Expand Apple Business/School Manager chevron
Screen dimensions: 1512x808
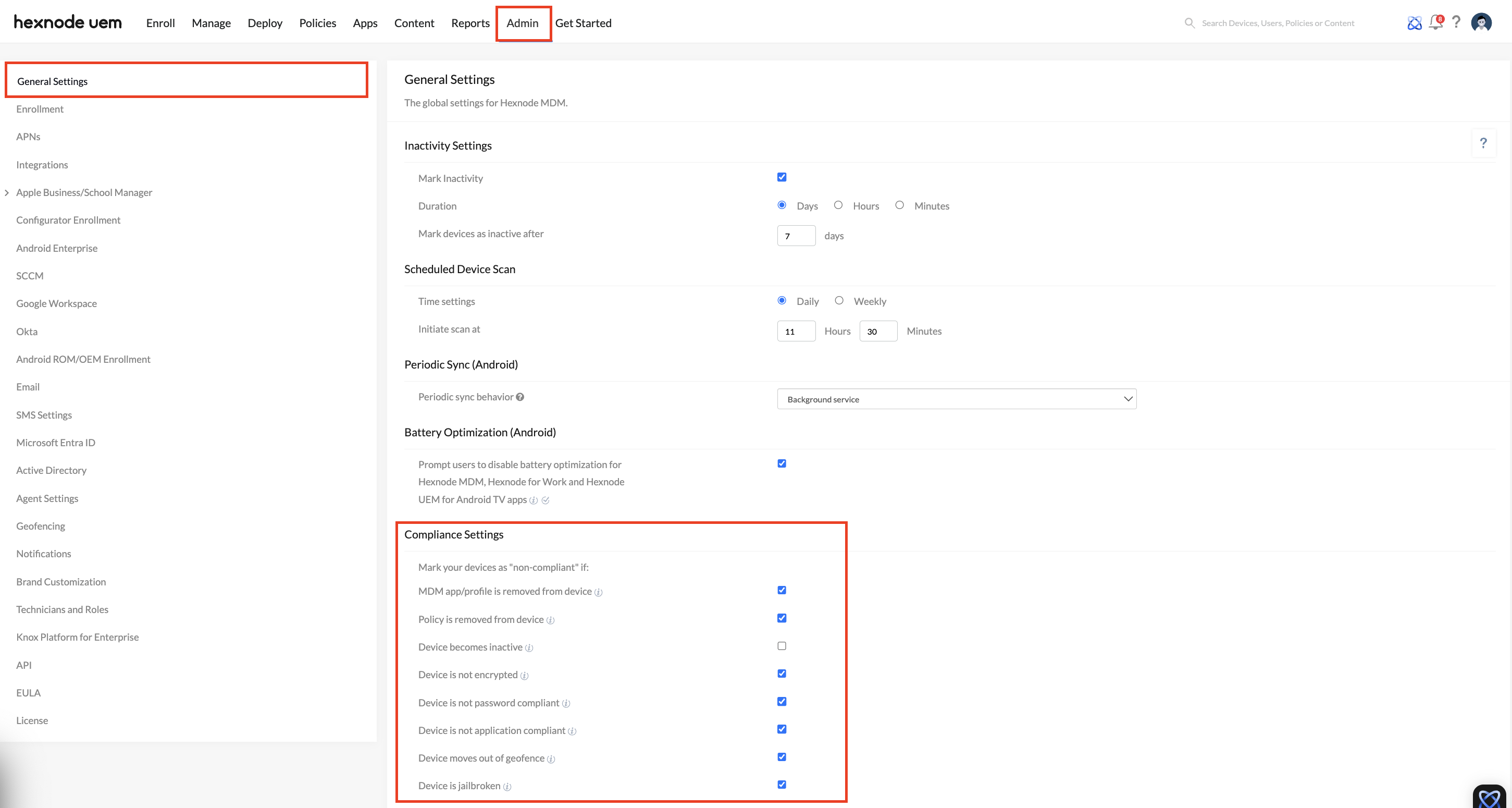(6, 192)
